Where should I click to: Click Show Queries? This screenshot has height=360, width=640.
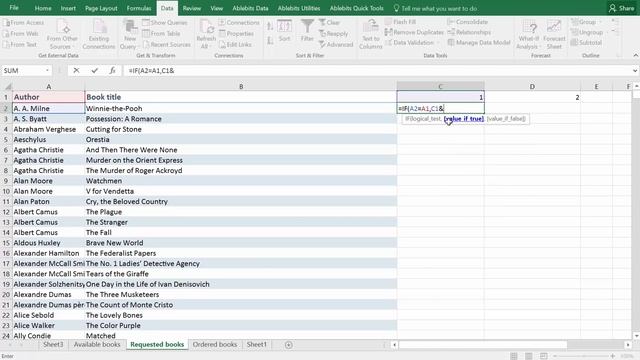(165, 23)
